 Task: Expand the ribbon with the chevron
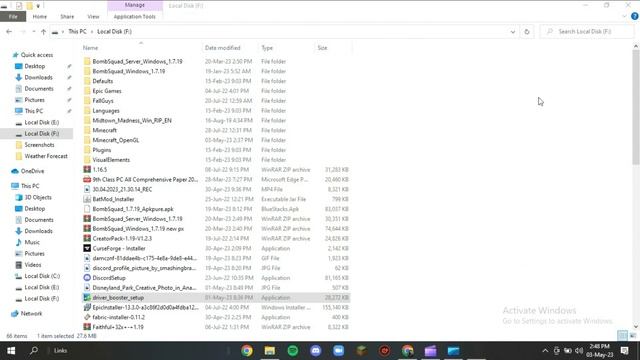(x=624, y=16)
